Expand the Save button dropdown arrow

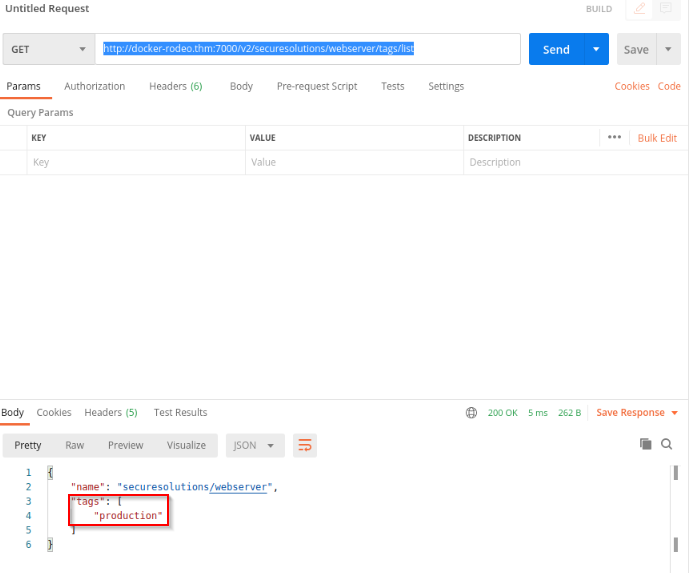point(668,49)
